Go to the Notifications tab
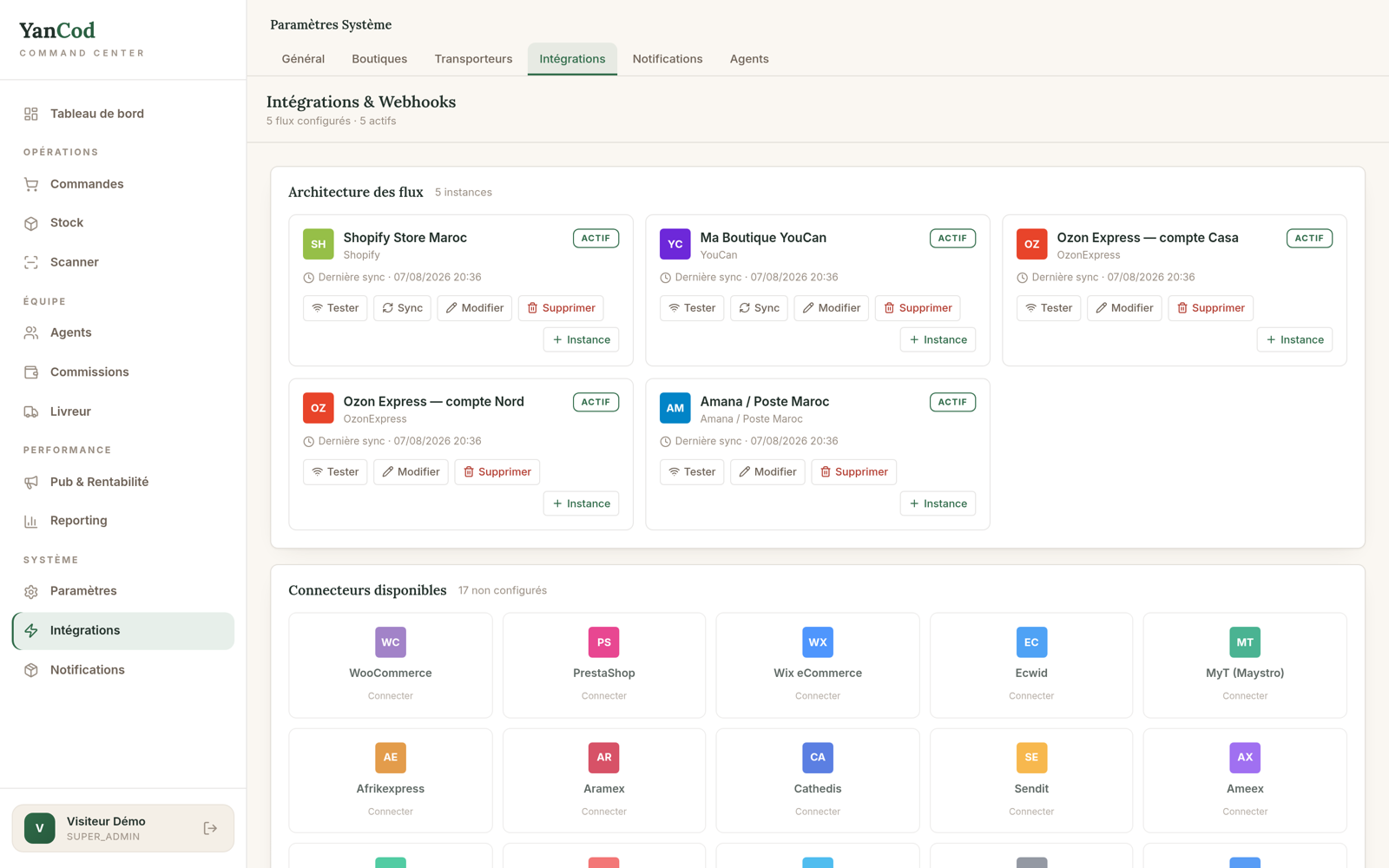Image resolution: width=1389 pixels, height=868 pixels. click(x=668, y=59)
